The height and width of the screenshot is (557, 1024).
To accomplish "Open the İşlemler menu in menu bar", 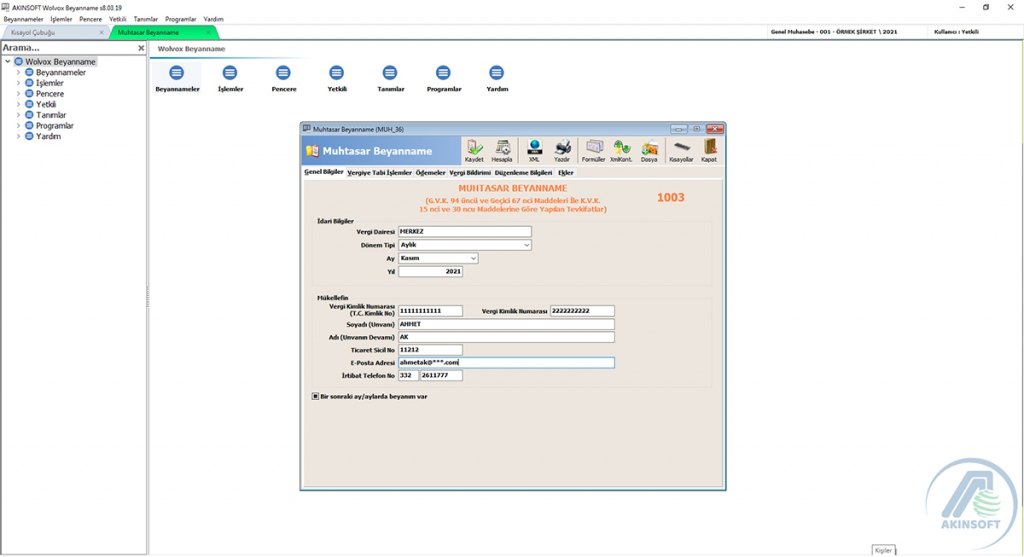I will click(x=61, y=19).
